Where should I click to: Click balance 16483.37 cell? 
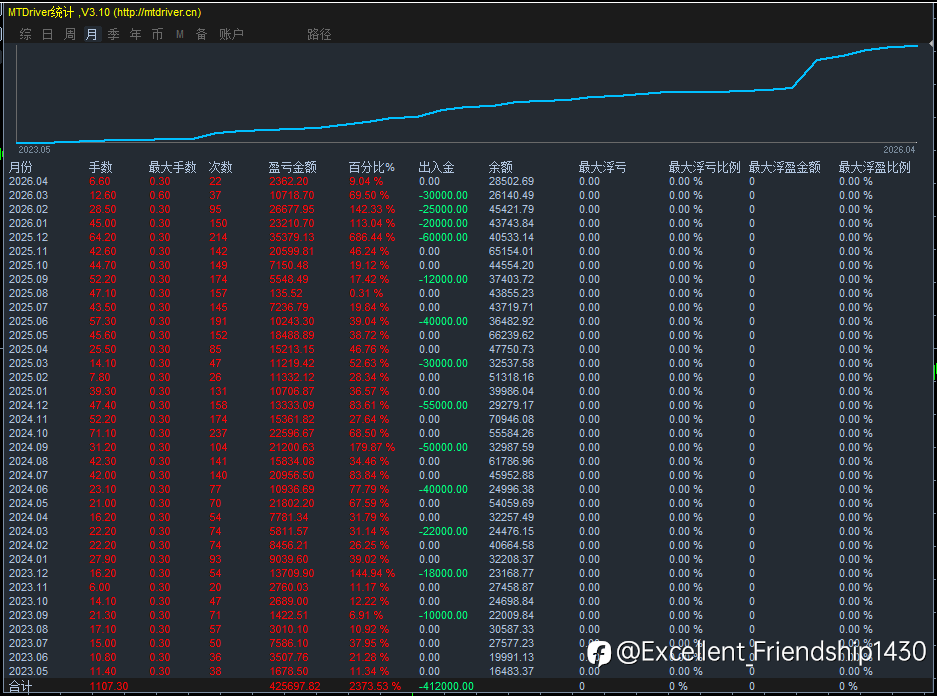(511, 671)
